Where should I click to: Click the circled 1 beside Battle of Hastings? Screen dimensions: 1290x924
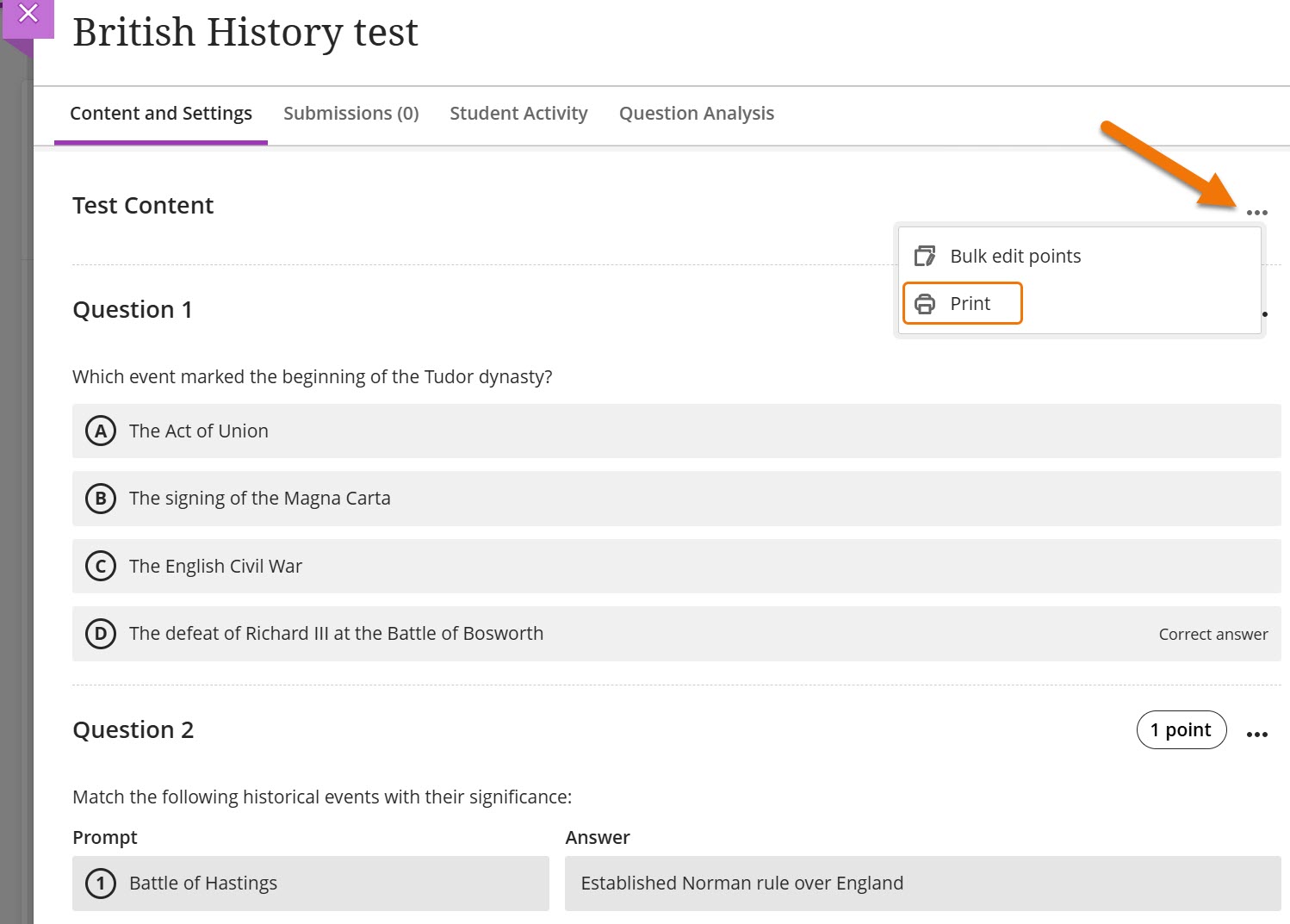tap(100, 883)
